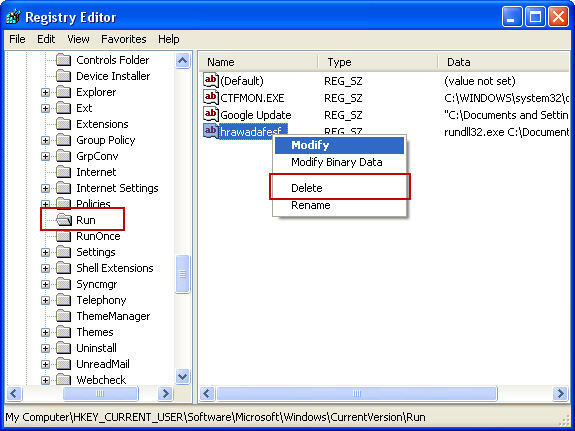Select the (Default) value icon

tap(210, 80)
